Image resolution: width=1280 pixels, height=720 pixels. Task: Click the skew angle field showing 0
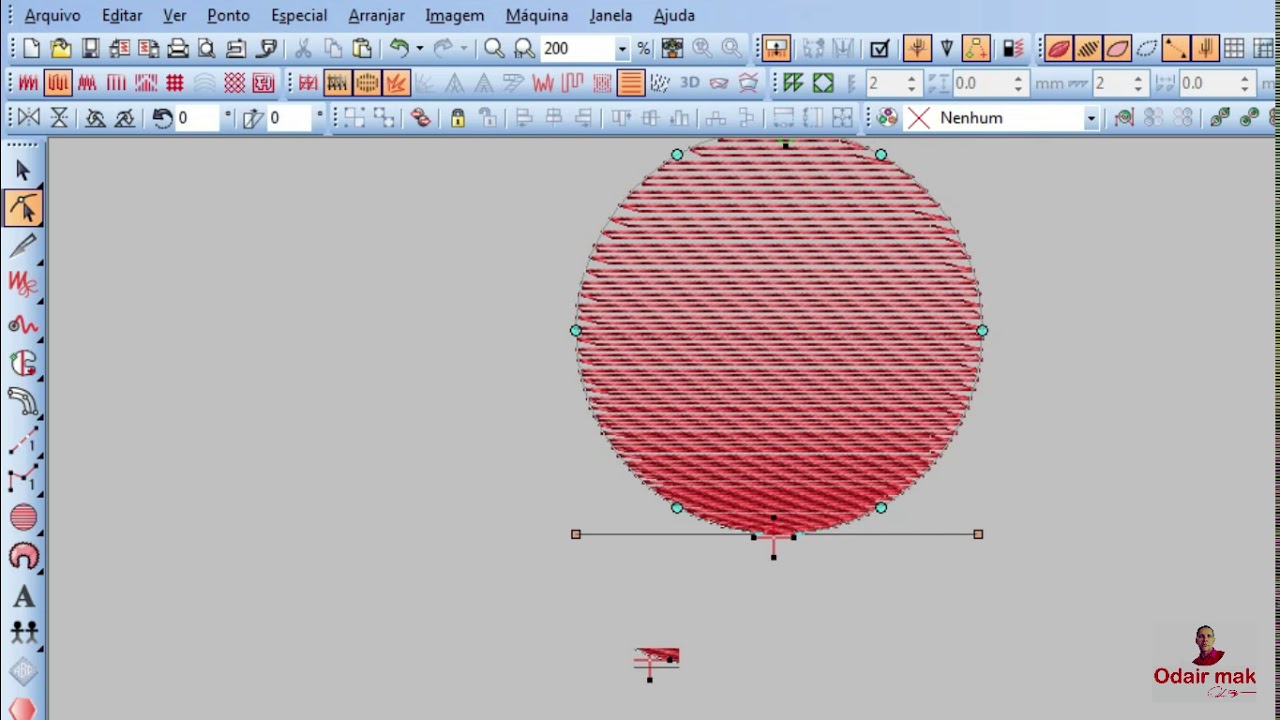pos(290,118)
